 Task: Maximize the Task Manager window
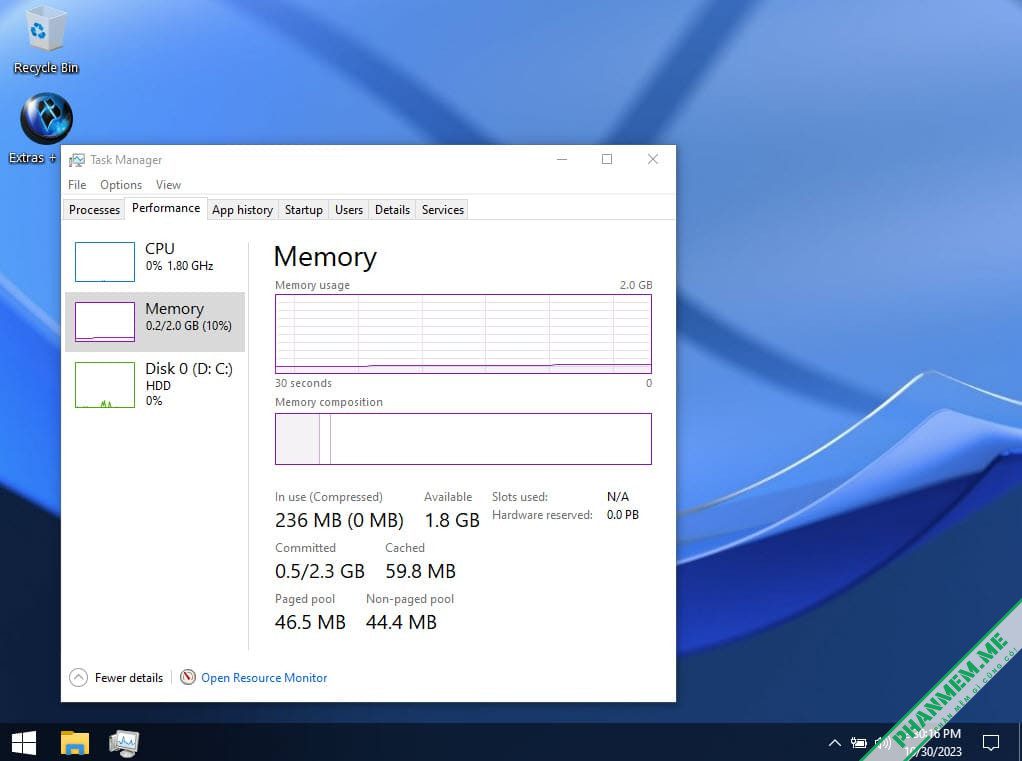point(607,160)
